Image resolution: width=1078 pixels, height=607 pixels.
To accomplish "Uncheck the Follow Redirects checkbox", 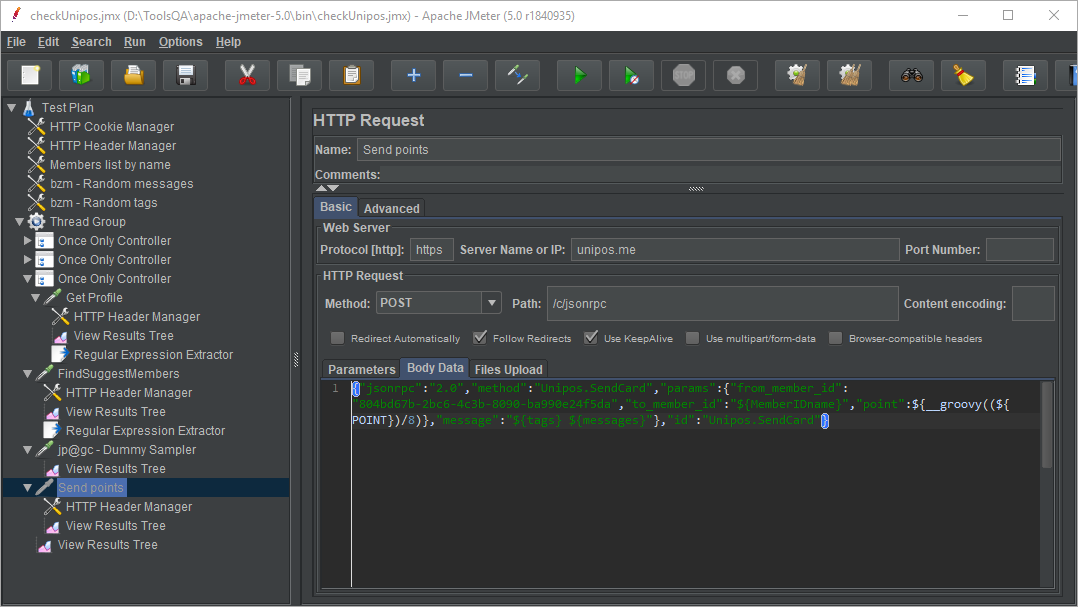I will pyautogui.click(x=480, y=338).
